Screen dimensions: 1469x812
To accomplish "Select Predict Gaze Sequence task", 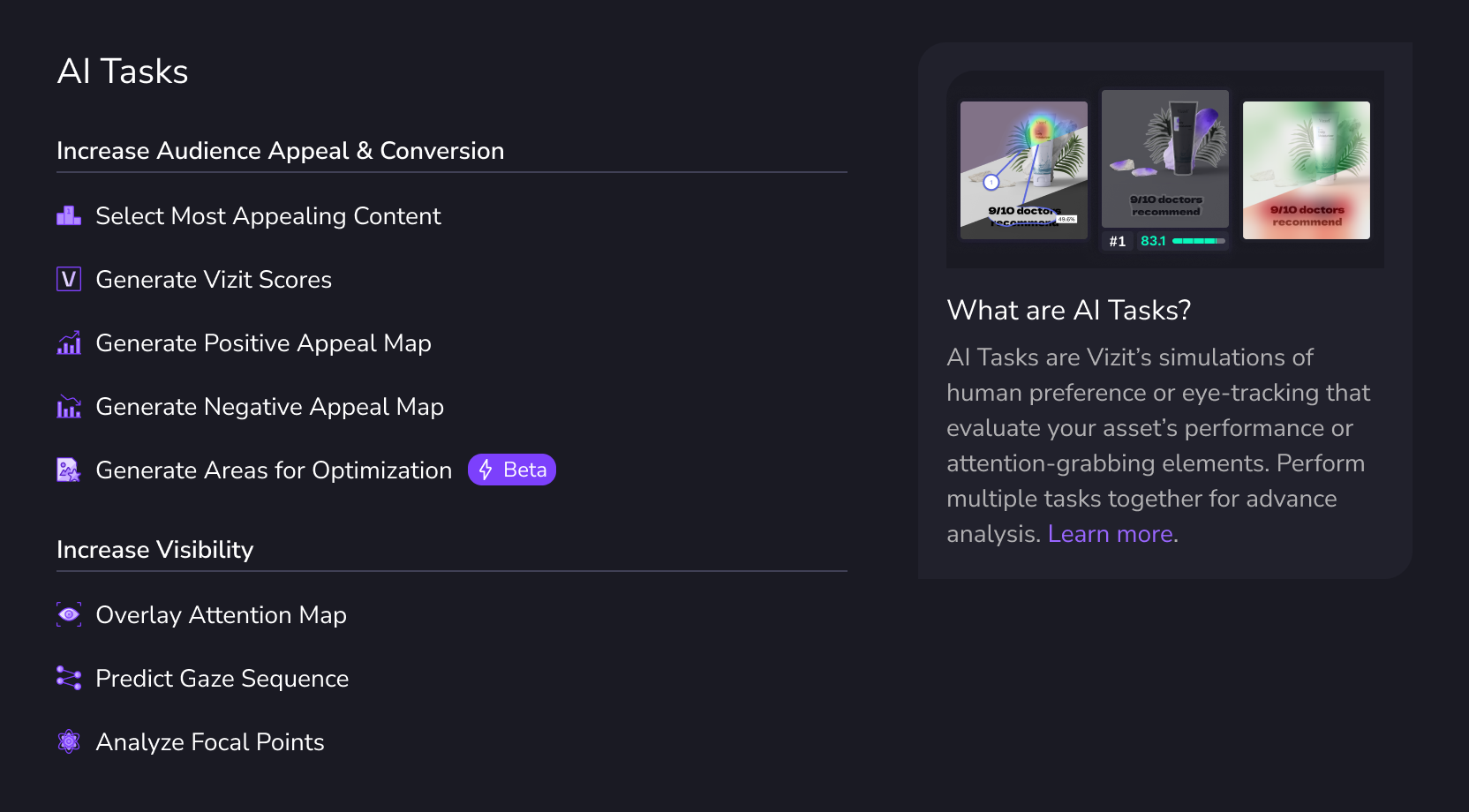I will click(222, 679).
